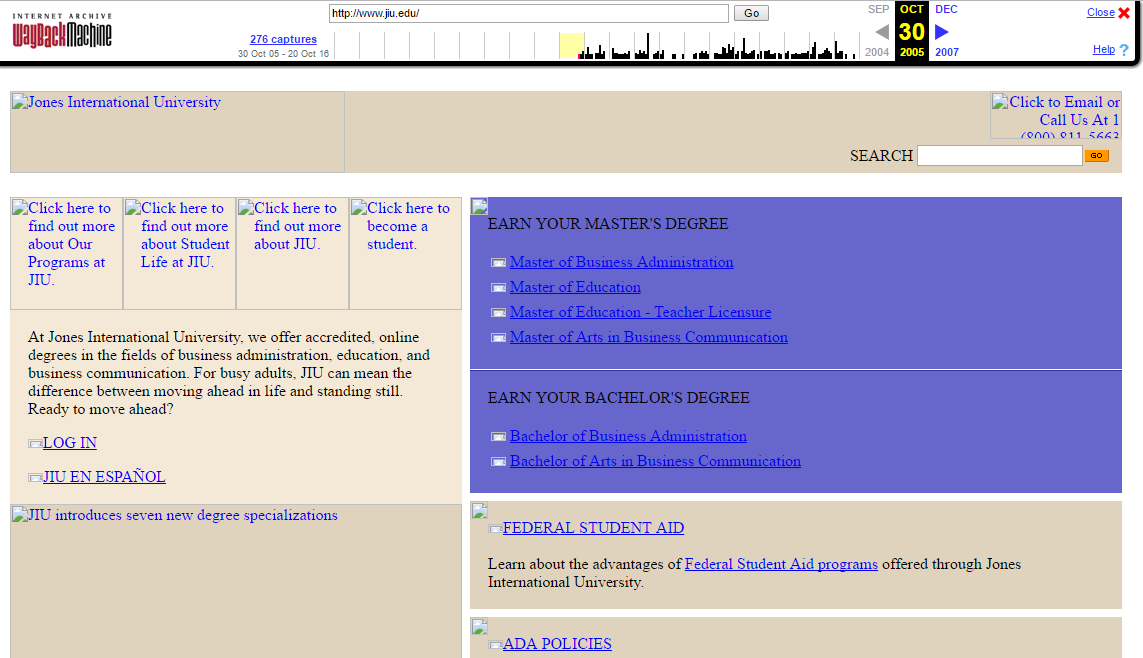Click broken image icon above Federal Student Aid
Viewport: 1143px width, 658px height.
[x=480, y=510]
